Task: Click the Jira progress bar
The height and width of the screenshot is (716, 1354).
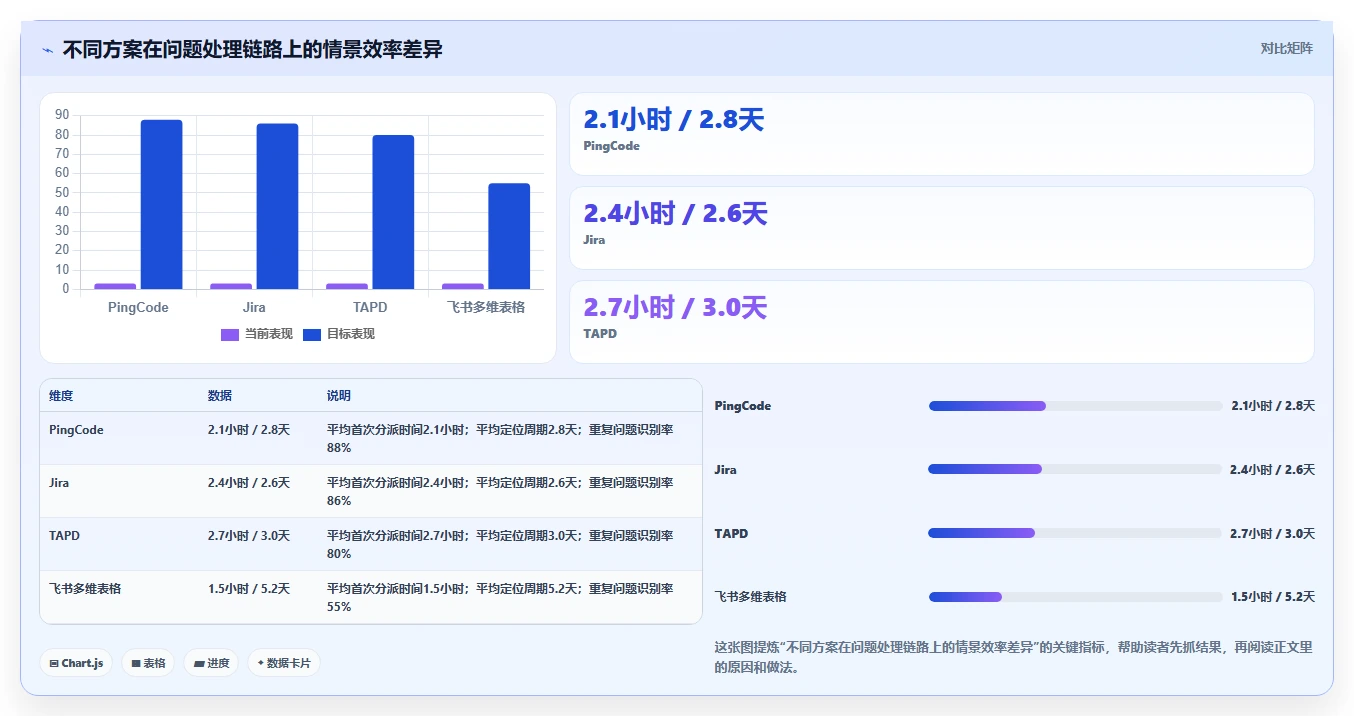Action: (1075, 469)
